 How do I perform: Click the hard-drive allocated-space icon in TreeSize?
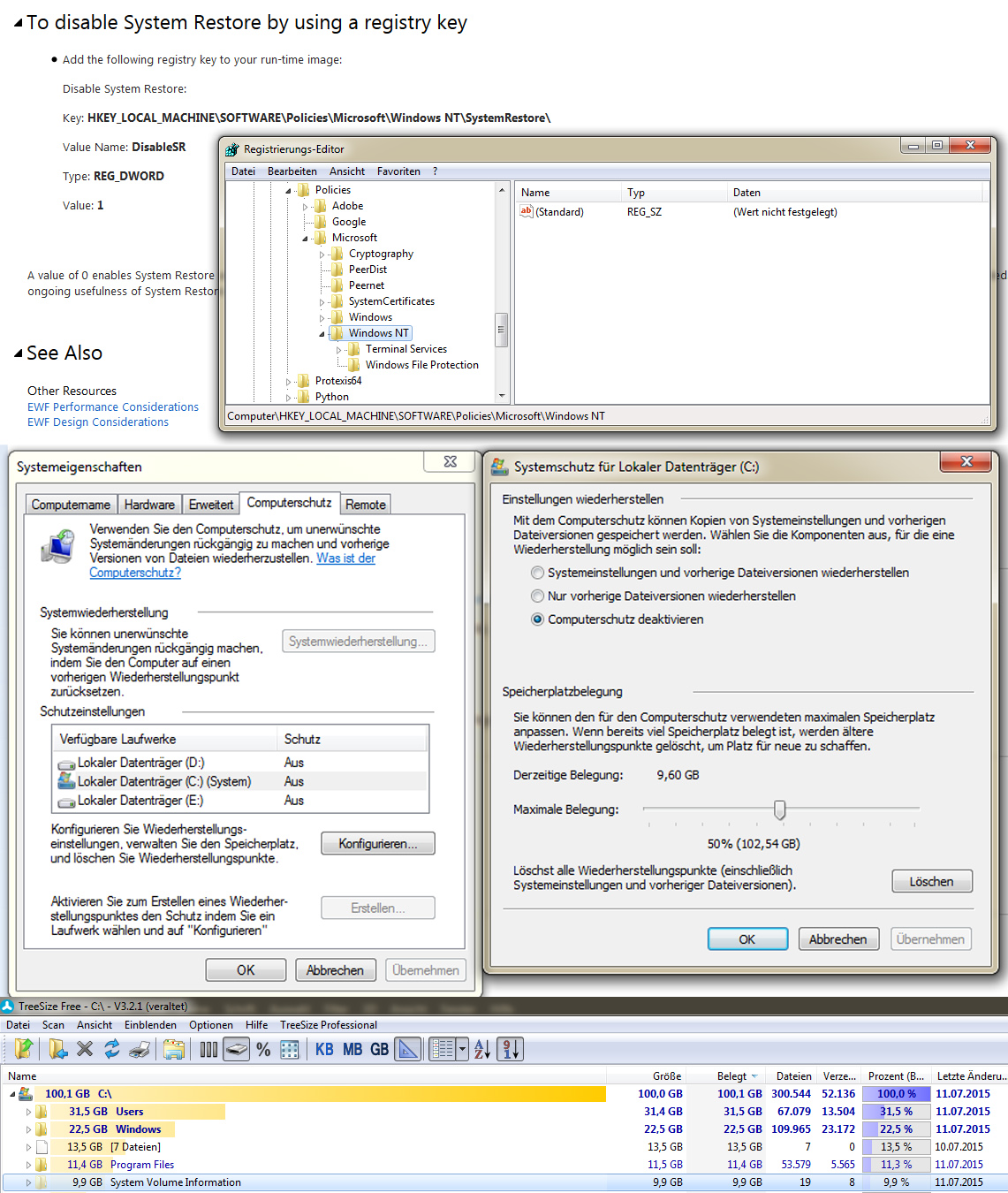point(236,1049)
